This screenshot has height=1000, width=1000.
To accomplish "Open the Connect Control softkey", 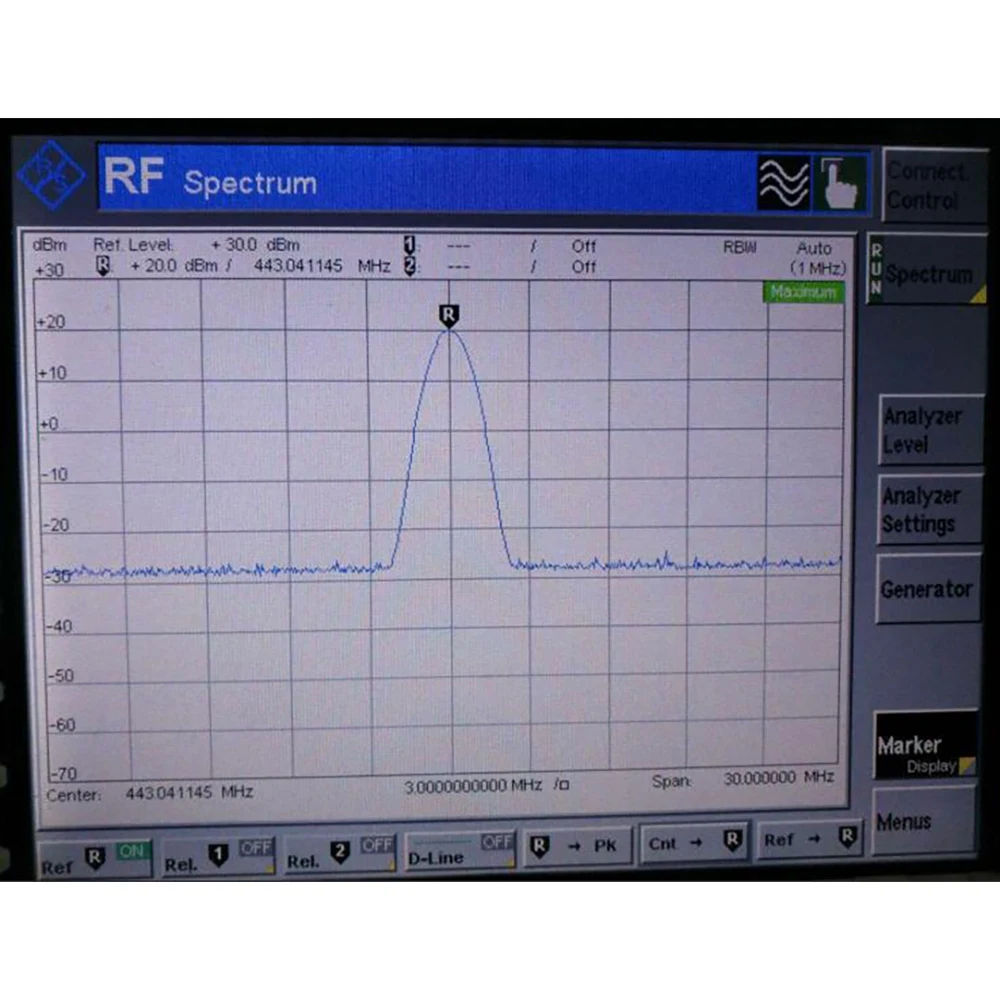I will [933, 186].
